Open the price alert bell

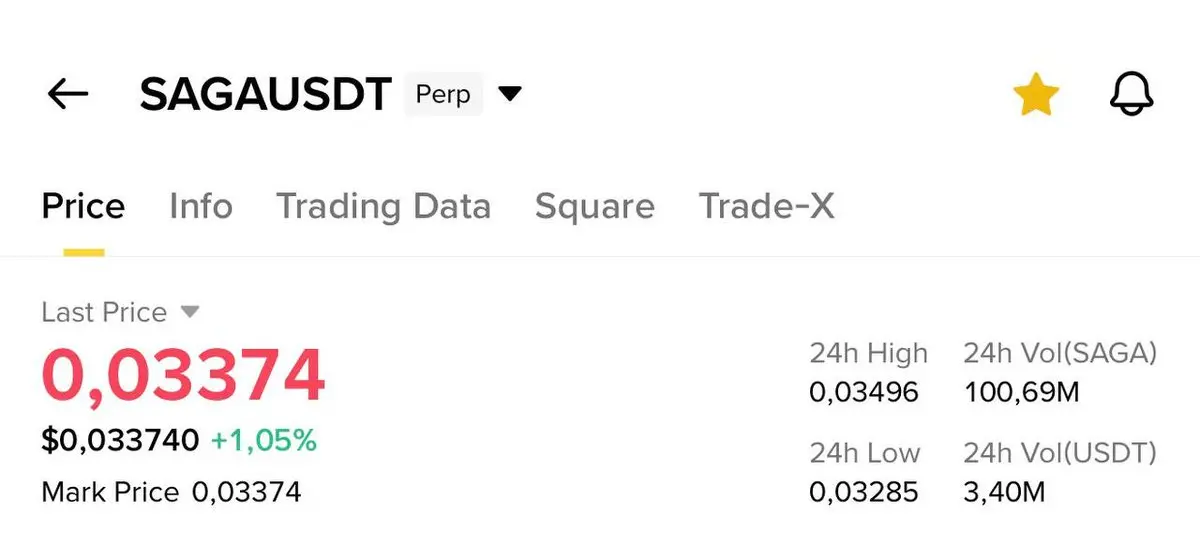[x=1132, y=94]
